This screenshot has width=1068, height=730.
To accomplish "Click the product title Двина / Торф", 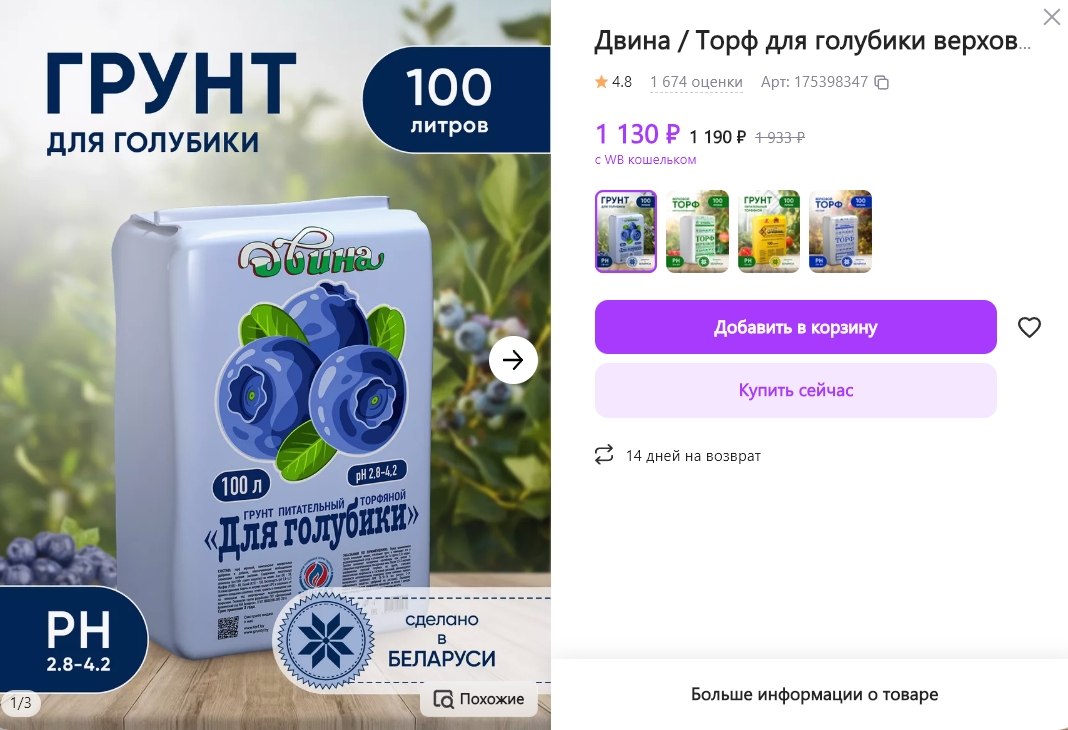I will pyautogui.click(x=813, y=42).
